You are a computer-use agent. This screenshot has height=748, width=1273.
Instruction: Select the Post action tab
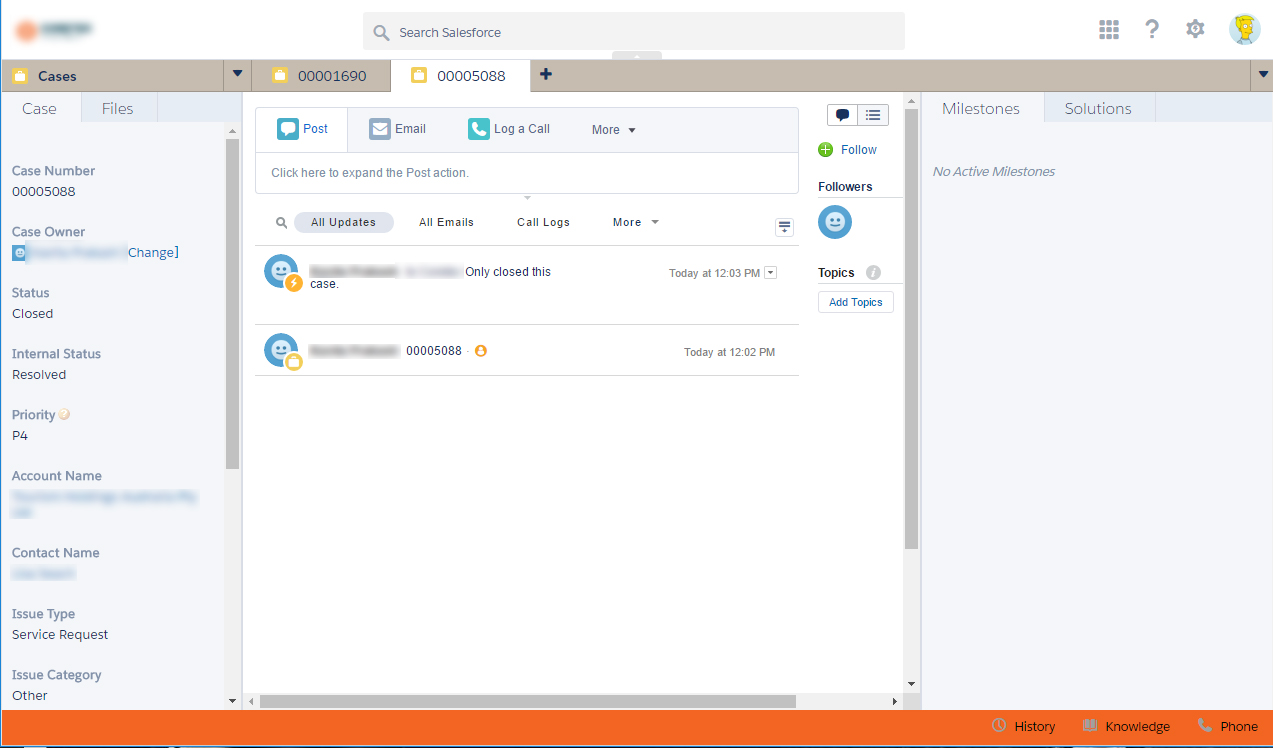click(302, 129)
